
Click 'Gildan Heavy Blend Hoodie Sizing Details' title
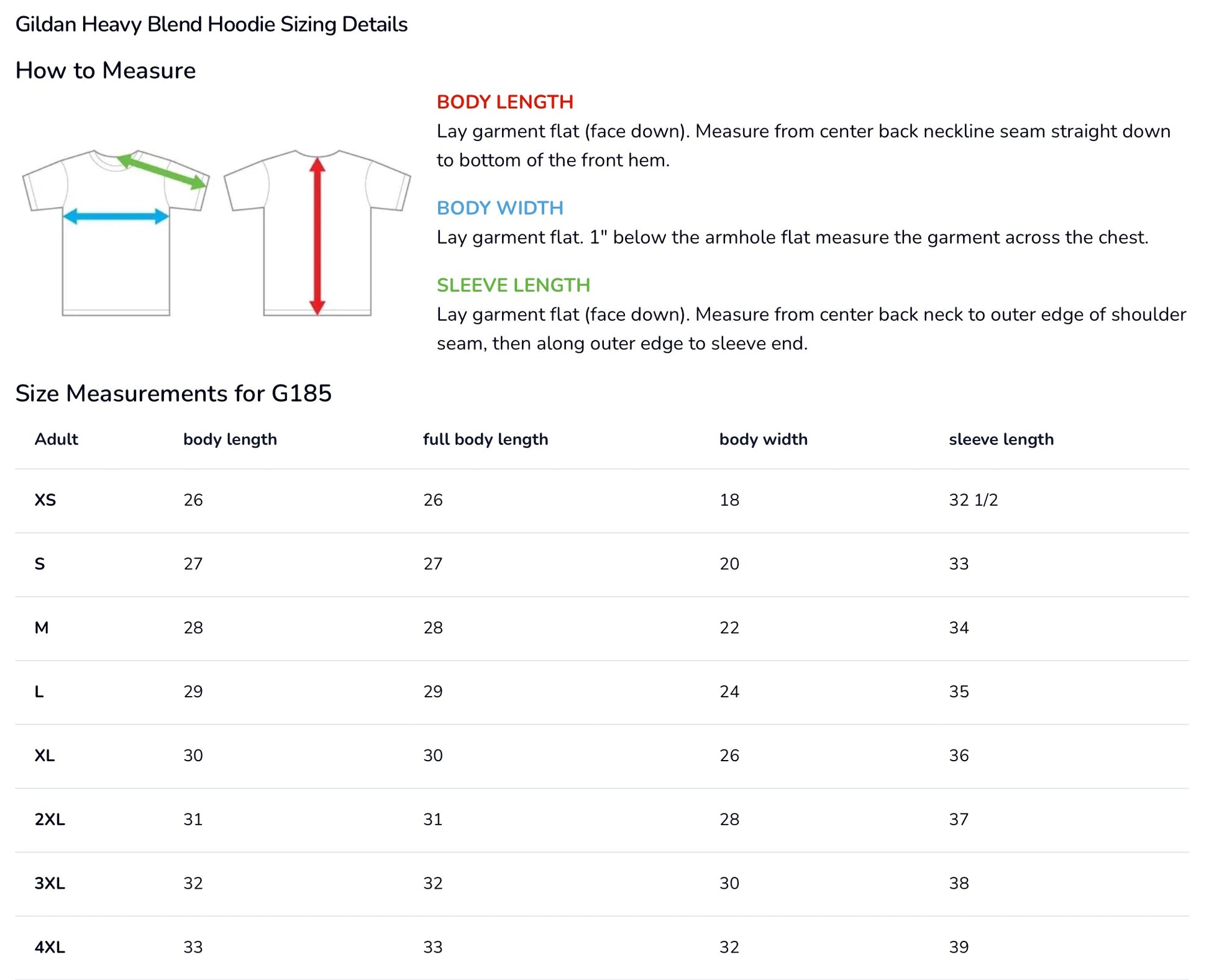211,24
